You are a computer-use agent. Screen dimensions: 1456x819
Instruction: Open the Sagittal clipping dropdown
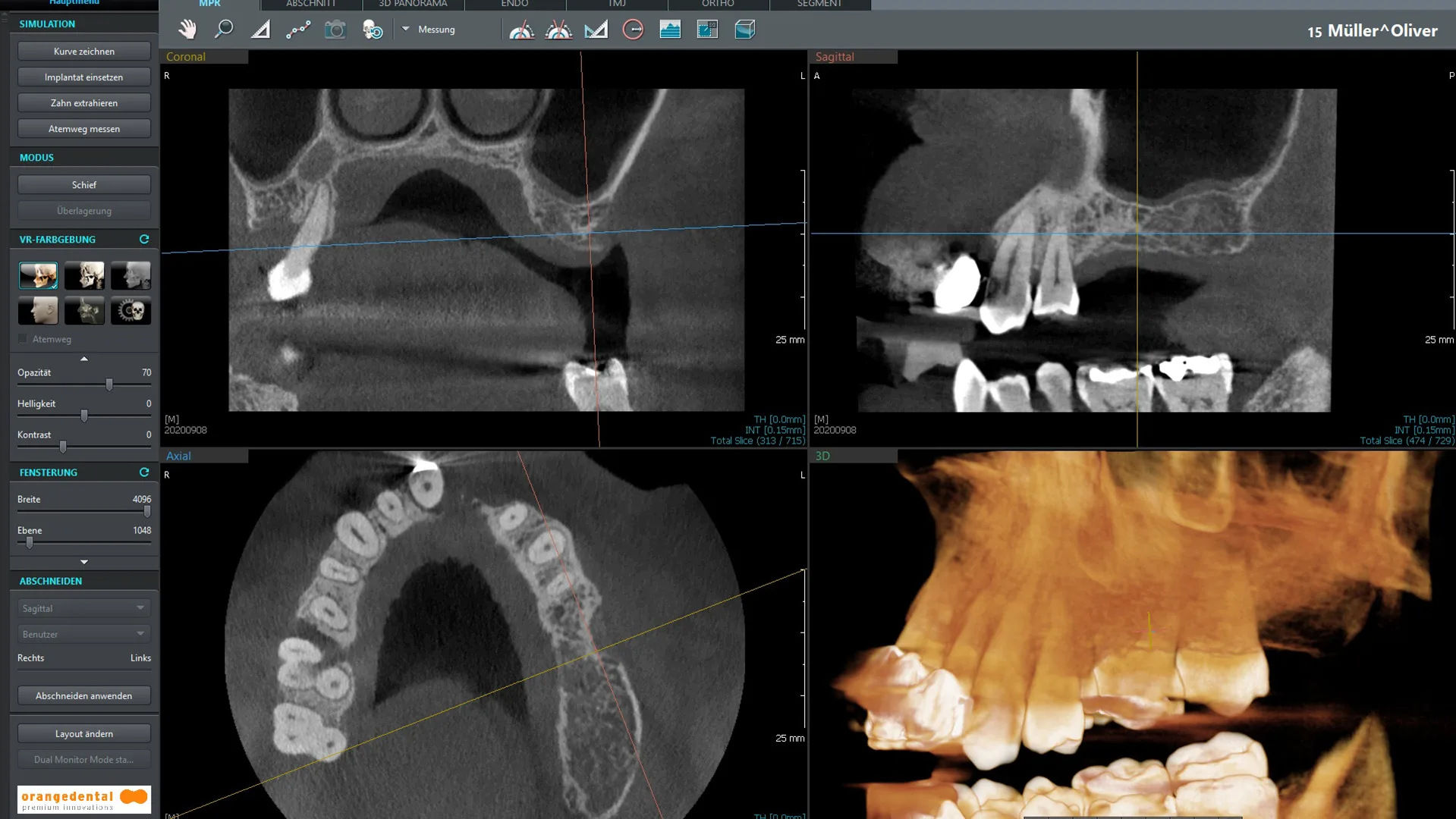(x=84, y=608)
